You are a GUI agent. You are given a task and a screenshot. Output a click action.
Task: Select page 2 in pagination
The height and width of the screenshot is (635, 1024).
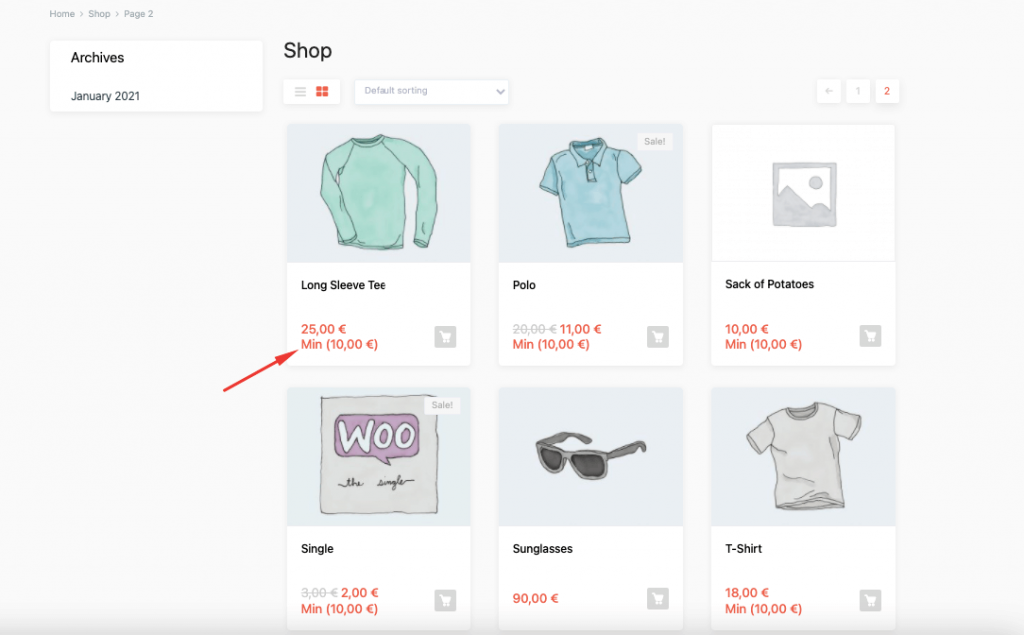click(886, 92)
